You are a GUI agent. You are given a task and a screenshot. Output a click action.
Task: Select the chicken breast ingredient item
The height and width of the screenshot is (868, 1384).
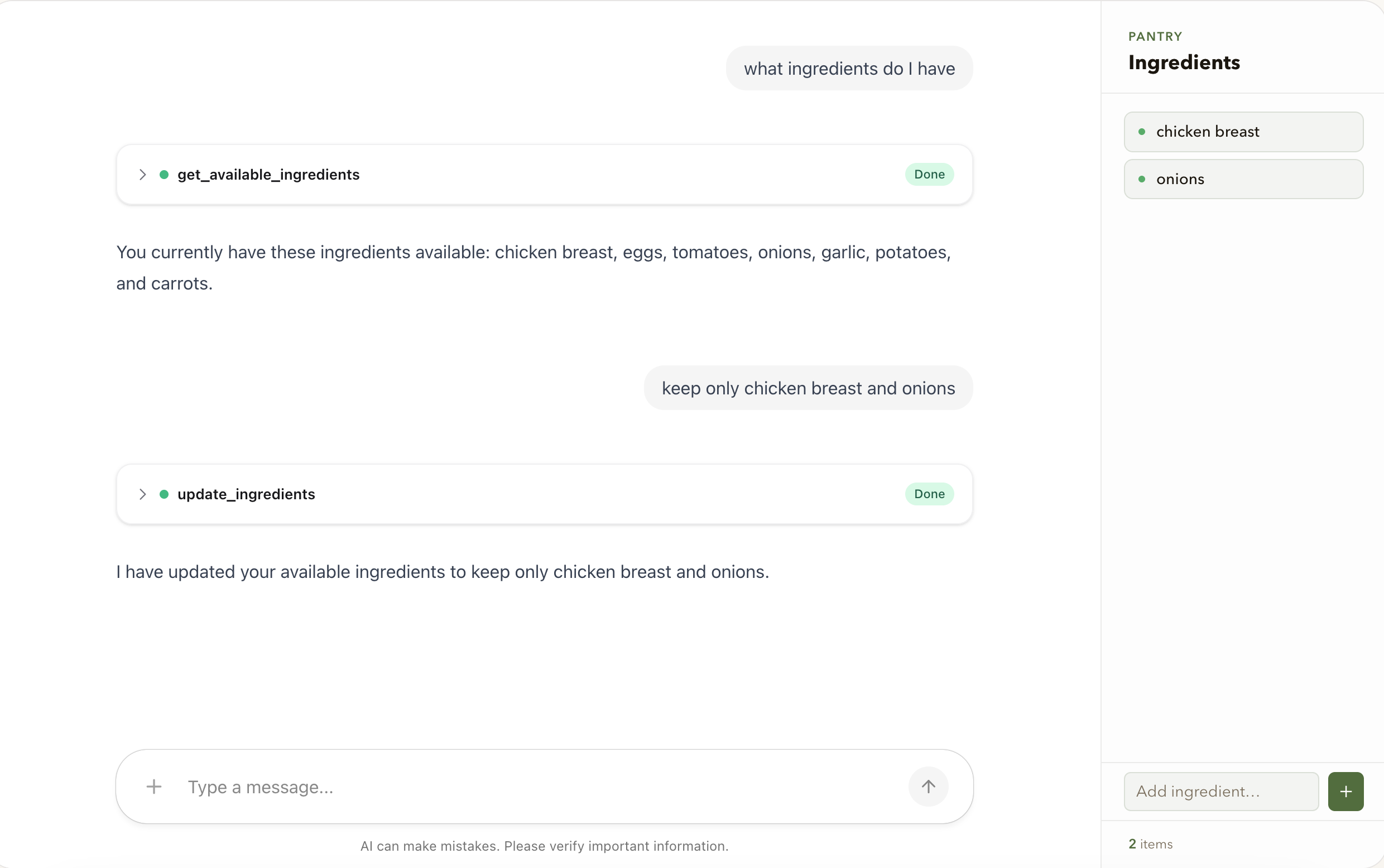pos(1243,132)
